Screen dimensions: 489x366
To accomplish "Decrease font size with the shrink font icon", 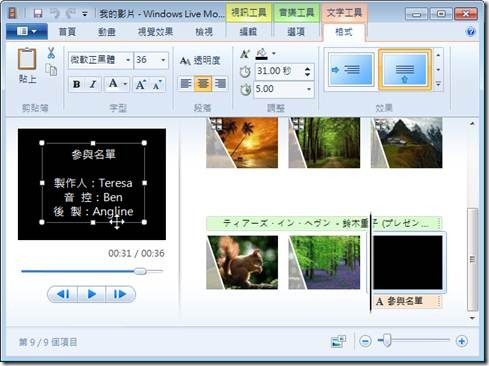I will pyautogui.click(x=157, y=85).
